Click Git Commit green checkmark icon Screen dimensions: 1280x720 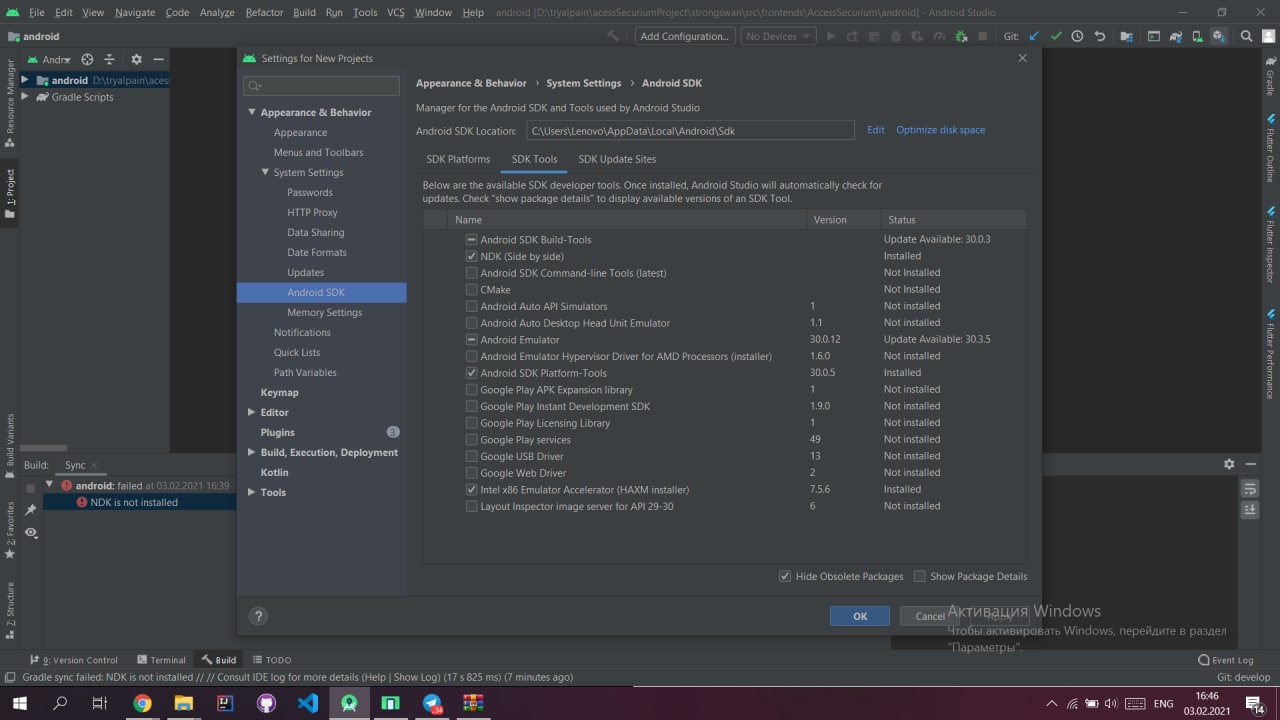point(1056,36)
